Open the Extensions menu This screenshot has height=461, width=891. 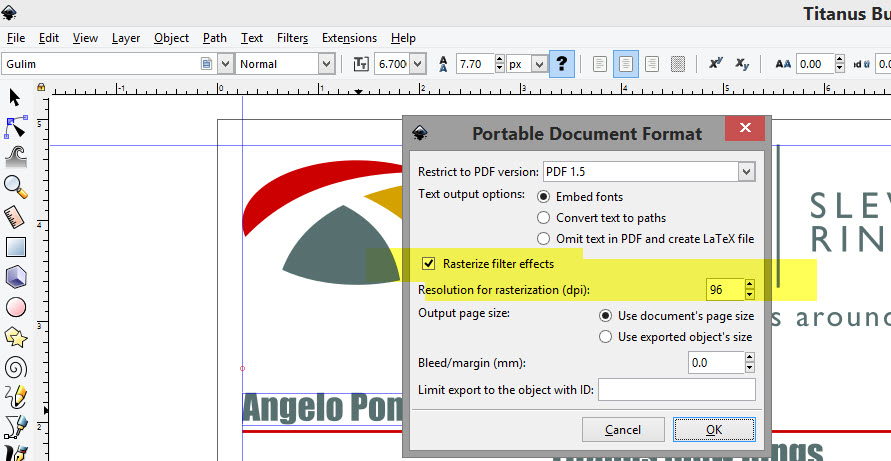[x=349, y=38]
